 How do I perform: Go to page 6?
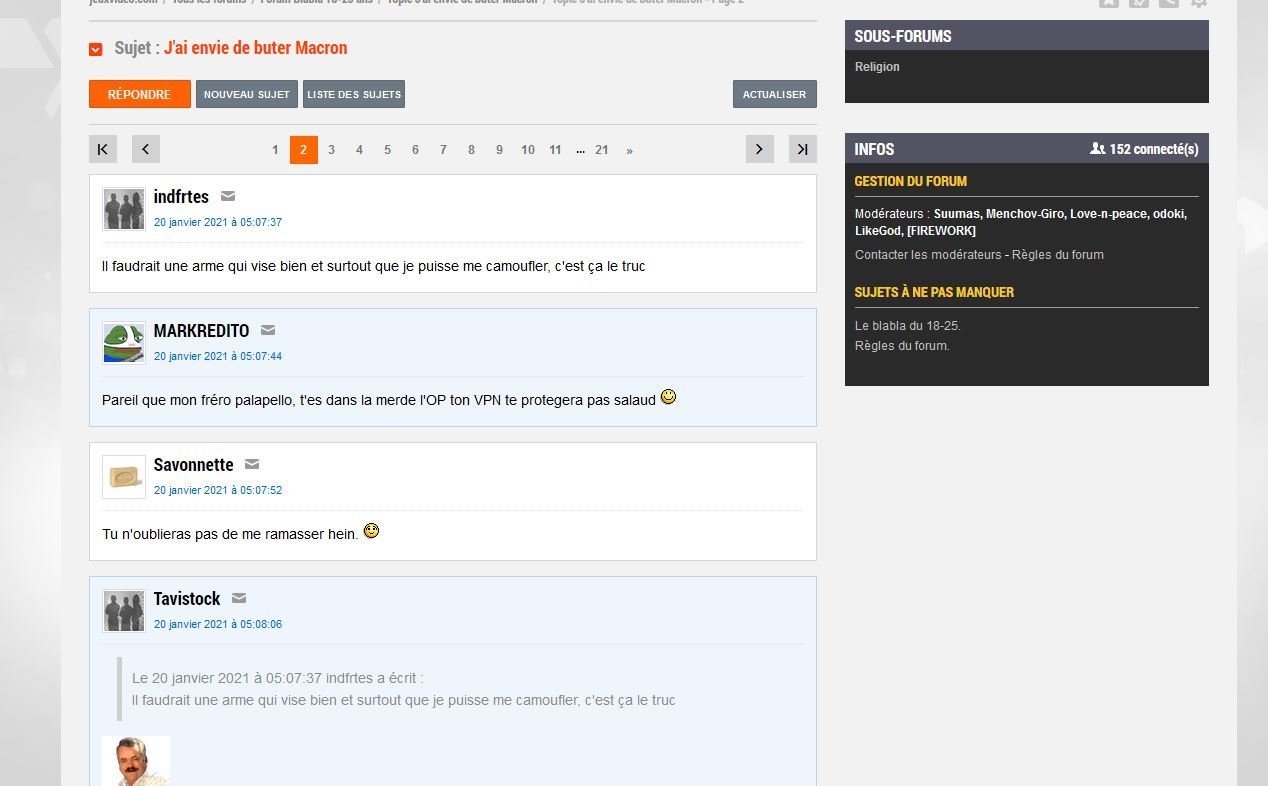pyautogui.click(x=415, y=150)
